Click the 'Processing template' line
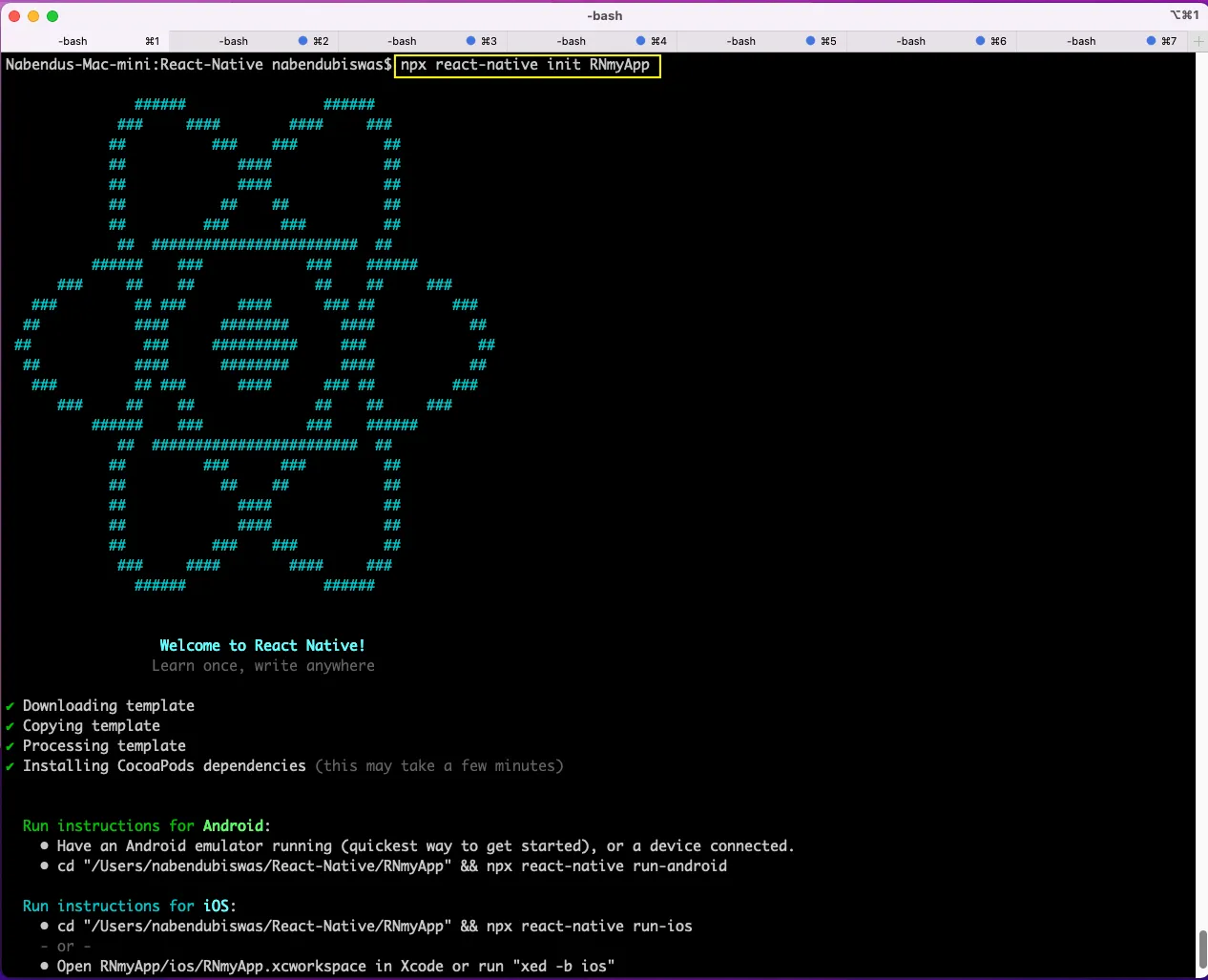 [96, 746]
